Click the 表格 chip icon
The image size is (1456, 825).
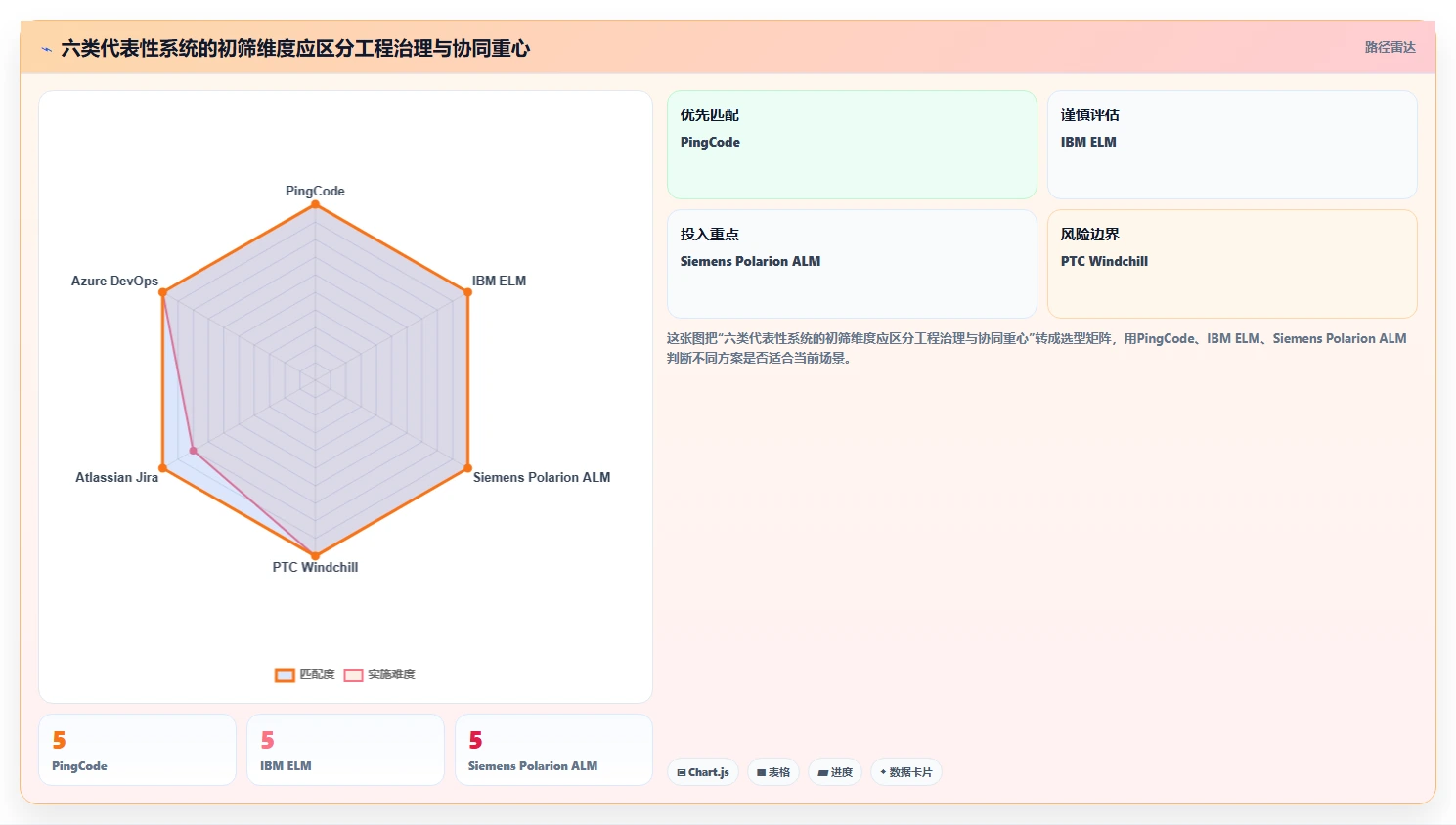[x=762, y=772]
